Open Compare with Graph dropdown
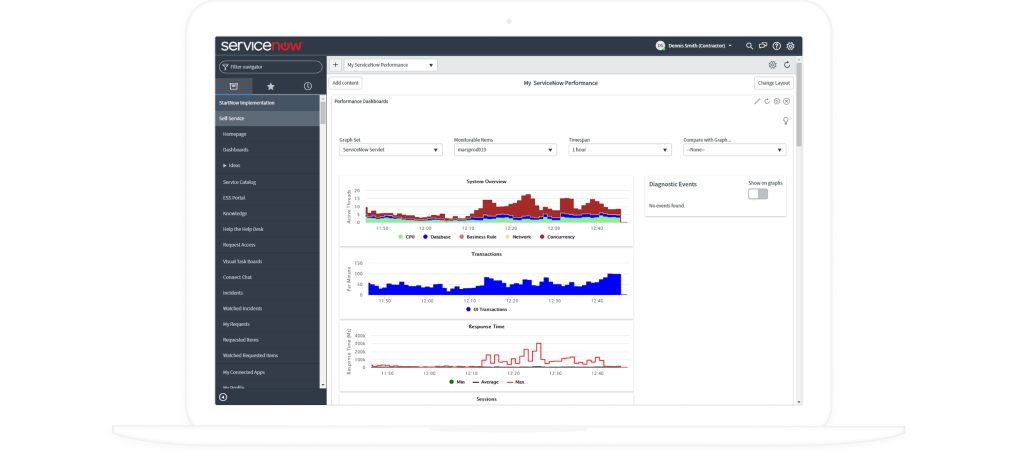1018x450 pixels. (734, 150)
